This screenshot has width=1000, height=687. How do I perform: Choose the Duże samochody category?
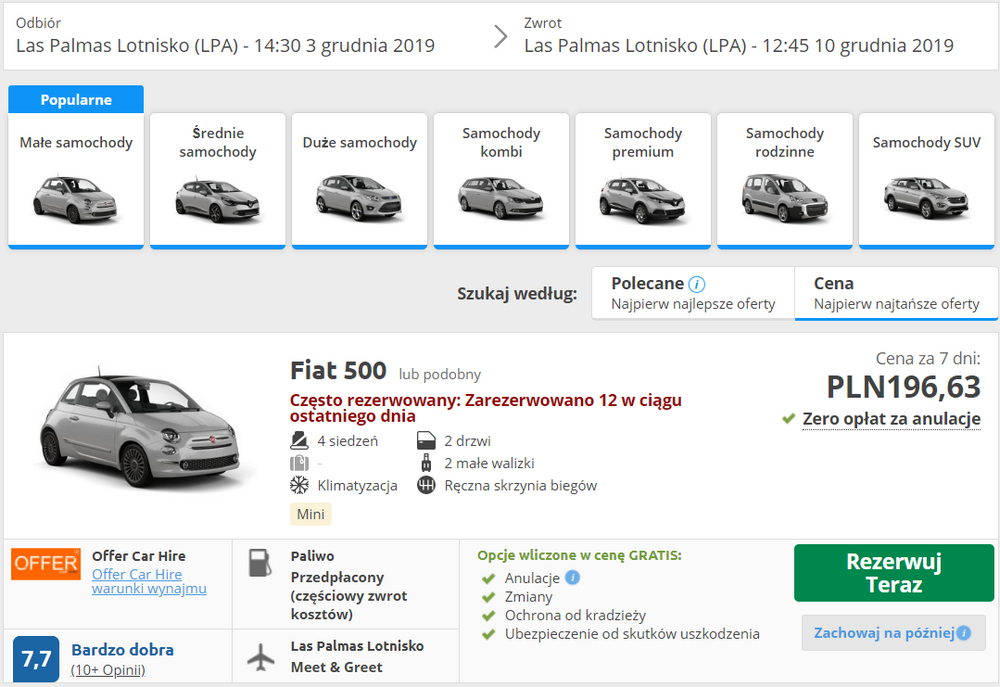point(359,181)
